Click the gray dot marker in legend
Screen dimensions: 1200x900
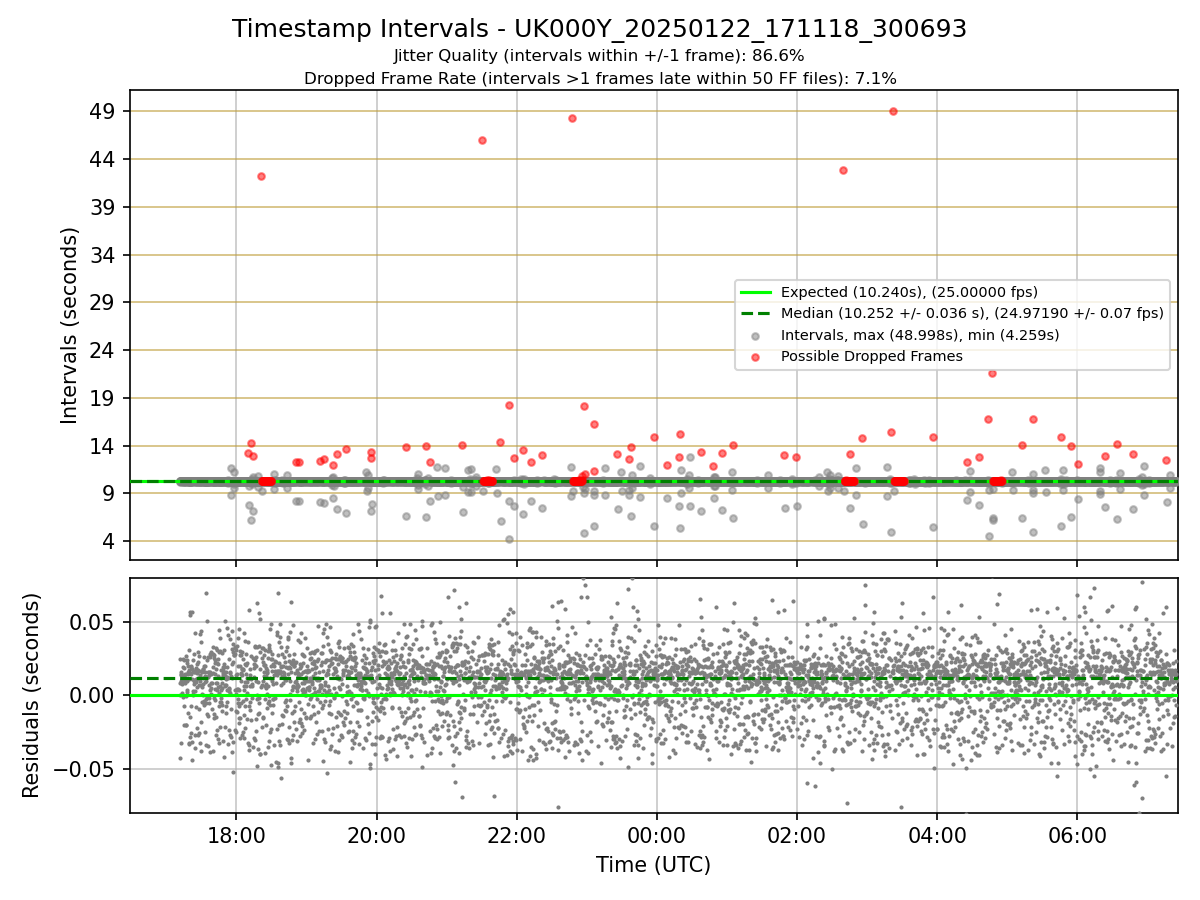756,335
